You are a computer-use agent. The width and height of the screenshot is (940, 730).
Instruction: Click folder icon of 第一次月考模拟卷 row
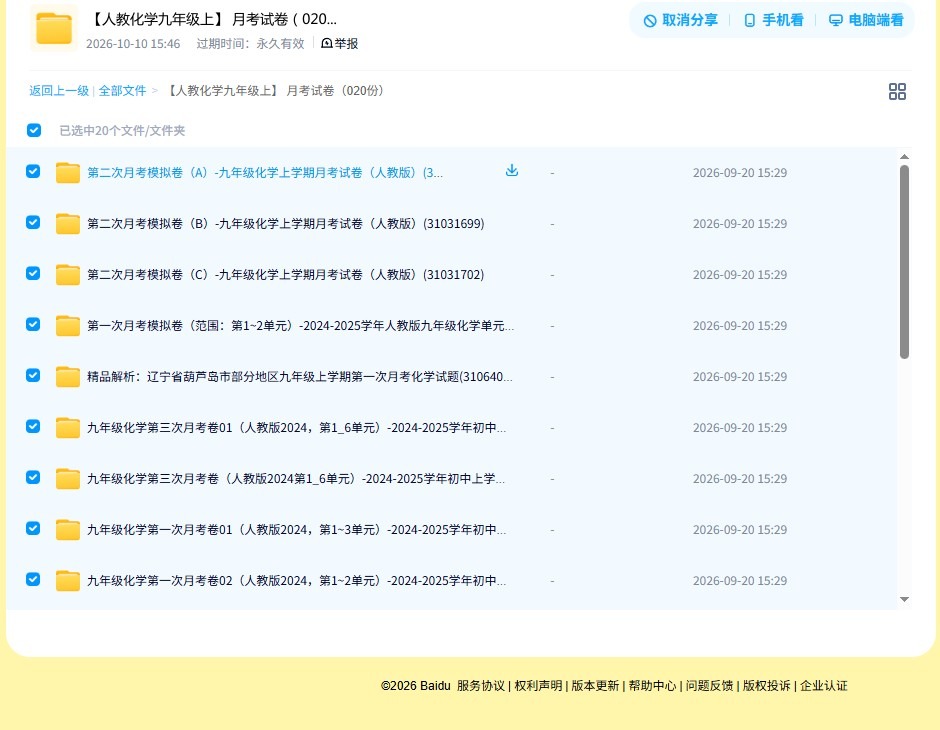(68, 325)
